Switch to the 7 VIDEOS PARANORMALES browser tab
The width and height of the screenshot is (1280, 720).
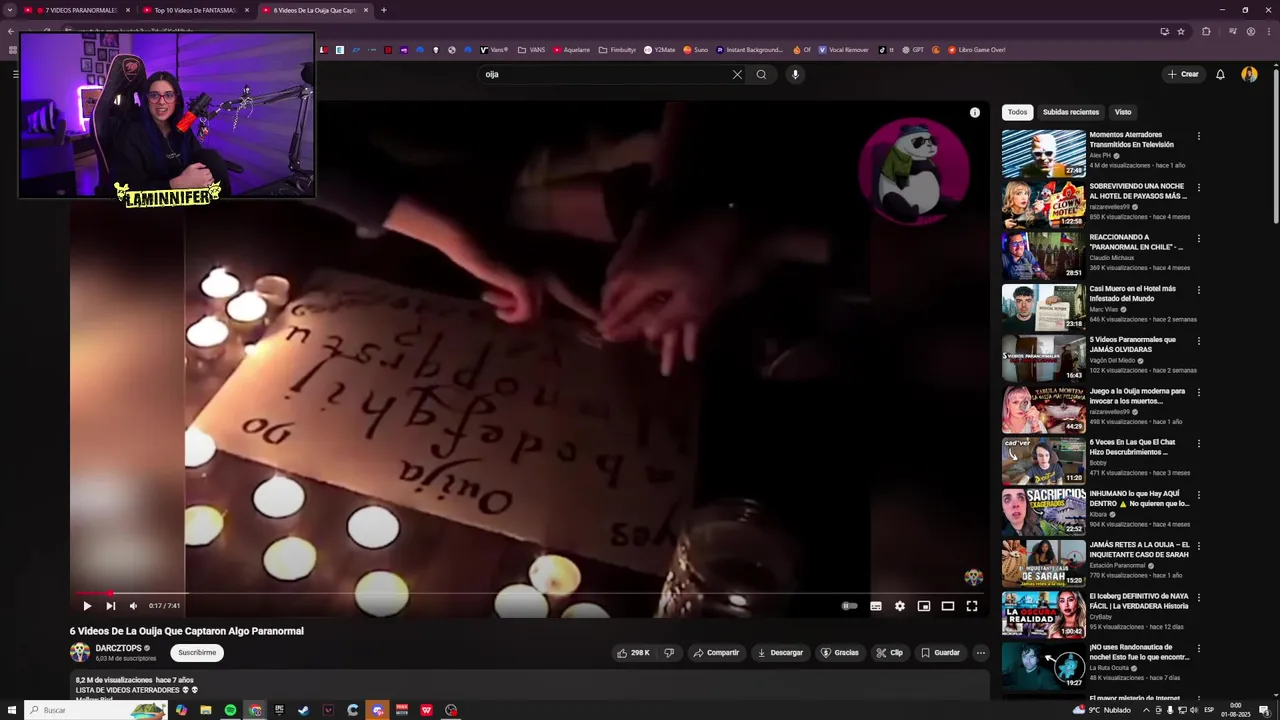click(x=78, y=10)
